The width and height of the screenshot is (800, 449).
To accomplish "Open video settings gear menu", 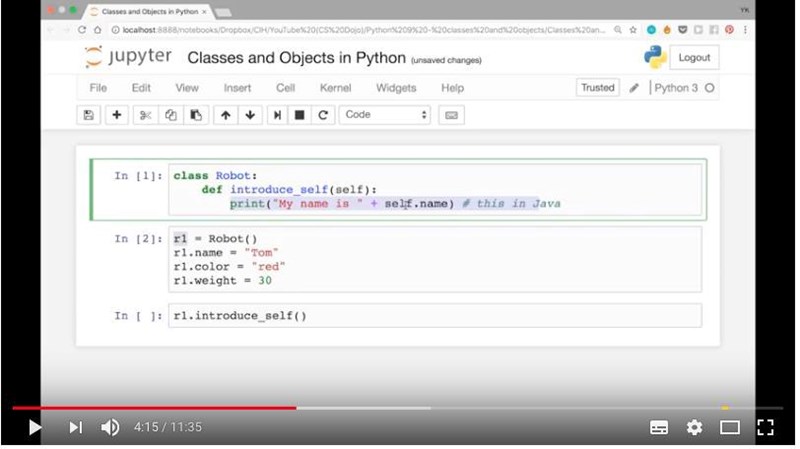I will tap(694, 427).
